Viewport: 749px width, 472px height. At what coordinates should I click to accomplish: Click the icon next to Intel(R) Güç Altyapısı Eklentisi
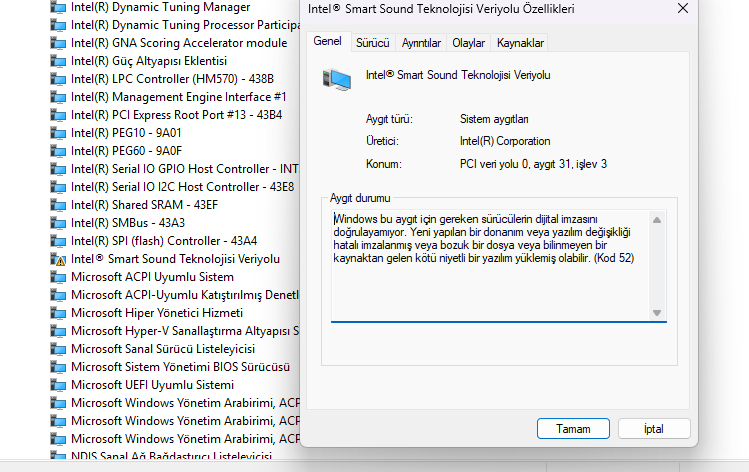tap(58, 61)
